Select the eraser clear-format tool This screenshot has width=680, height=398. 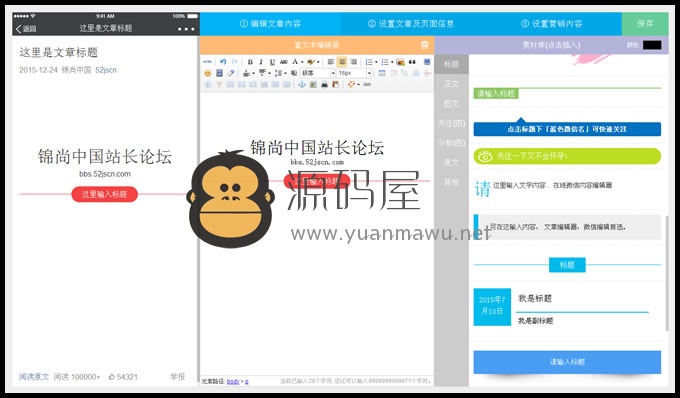tap(230, 73)
